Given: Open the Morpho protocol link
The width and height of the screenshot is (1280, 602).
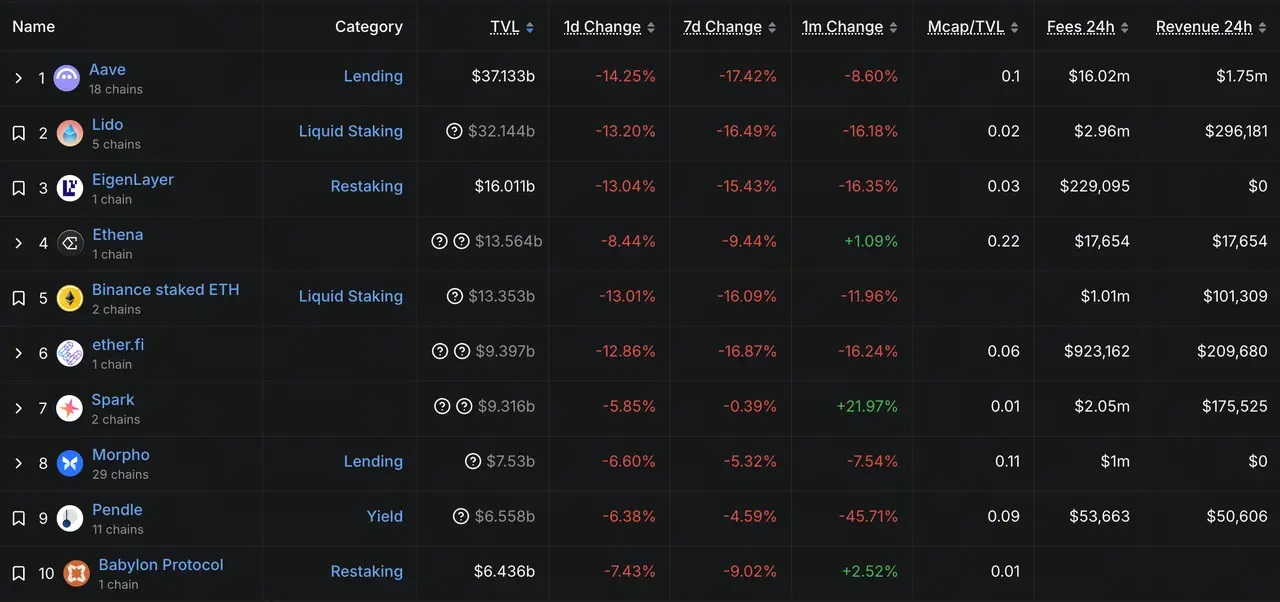Looking at the screenshot, I should (120, 455).
